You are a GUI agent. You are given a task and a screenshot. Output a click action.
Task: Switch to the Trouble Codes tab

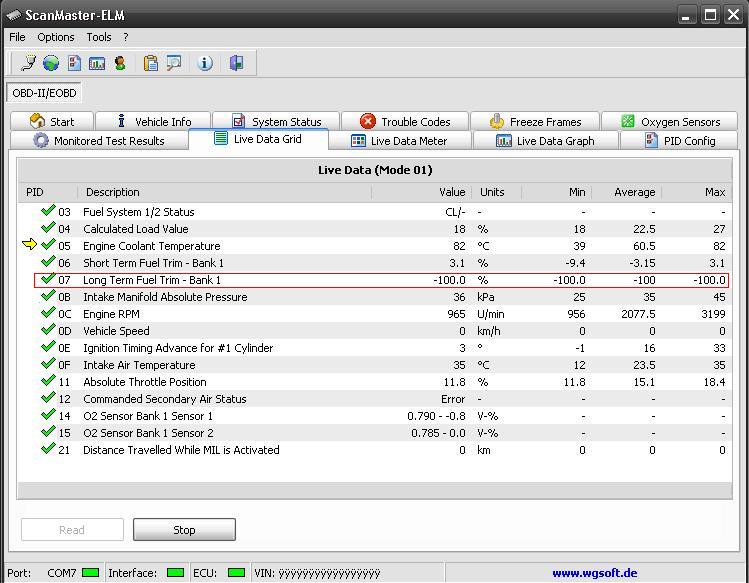click(405, 121)
